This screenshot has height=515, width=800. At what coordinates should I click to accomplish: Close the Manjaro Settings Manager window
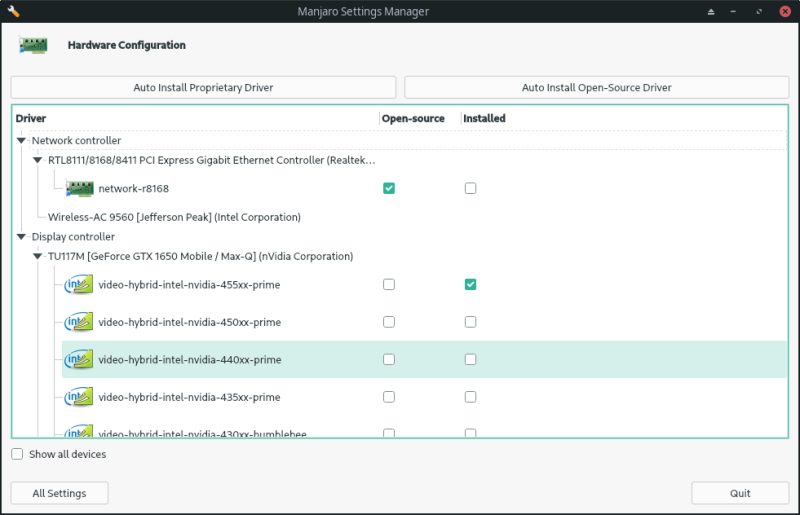(x=785, y=11)
